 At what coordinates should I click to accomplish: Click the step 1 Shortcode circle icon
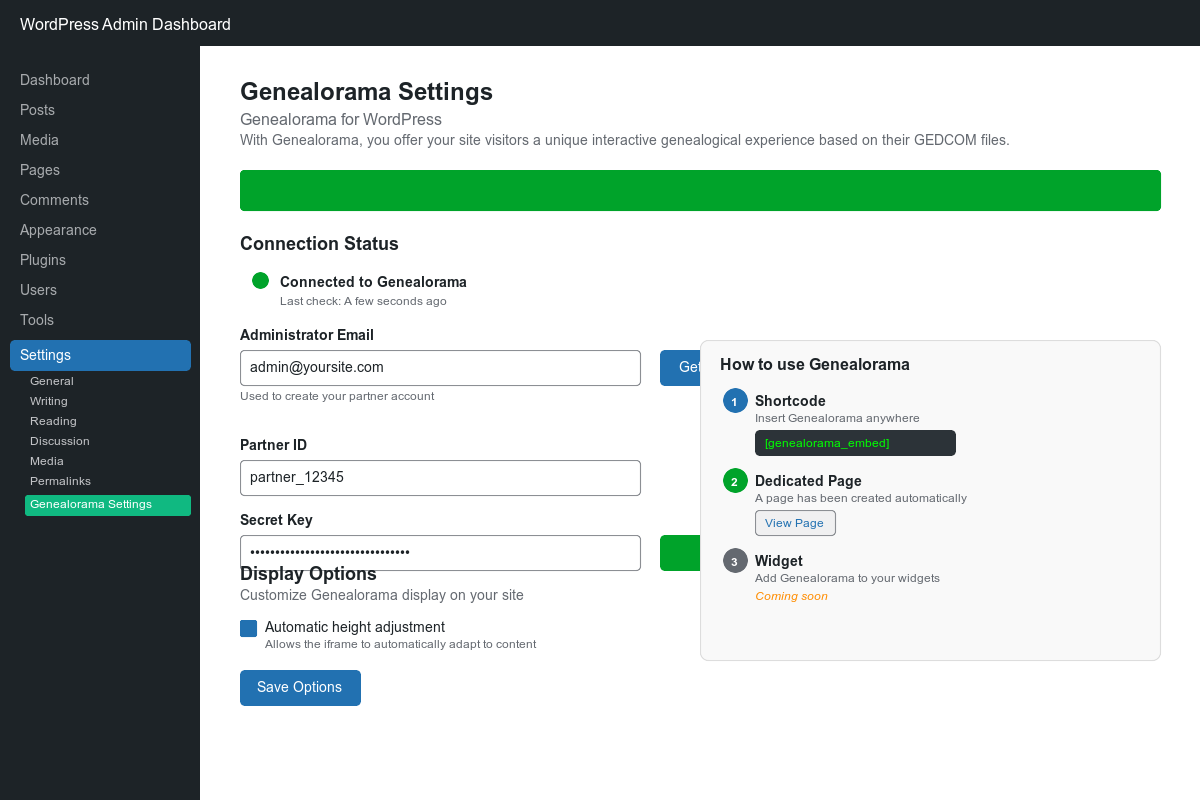[735, 401]
